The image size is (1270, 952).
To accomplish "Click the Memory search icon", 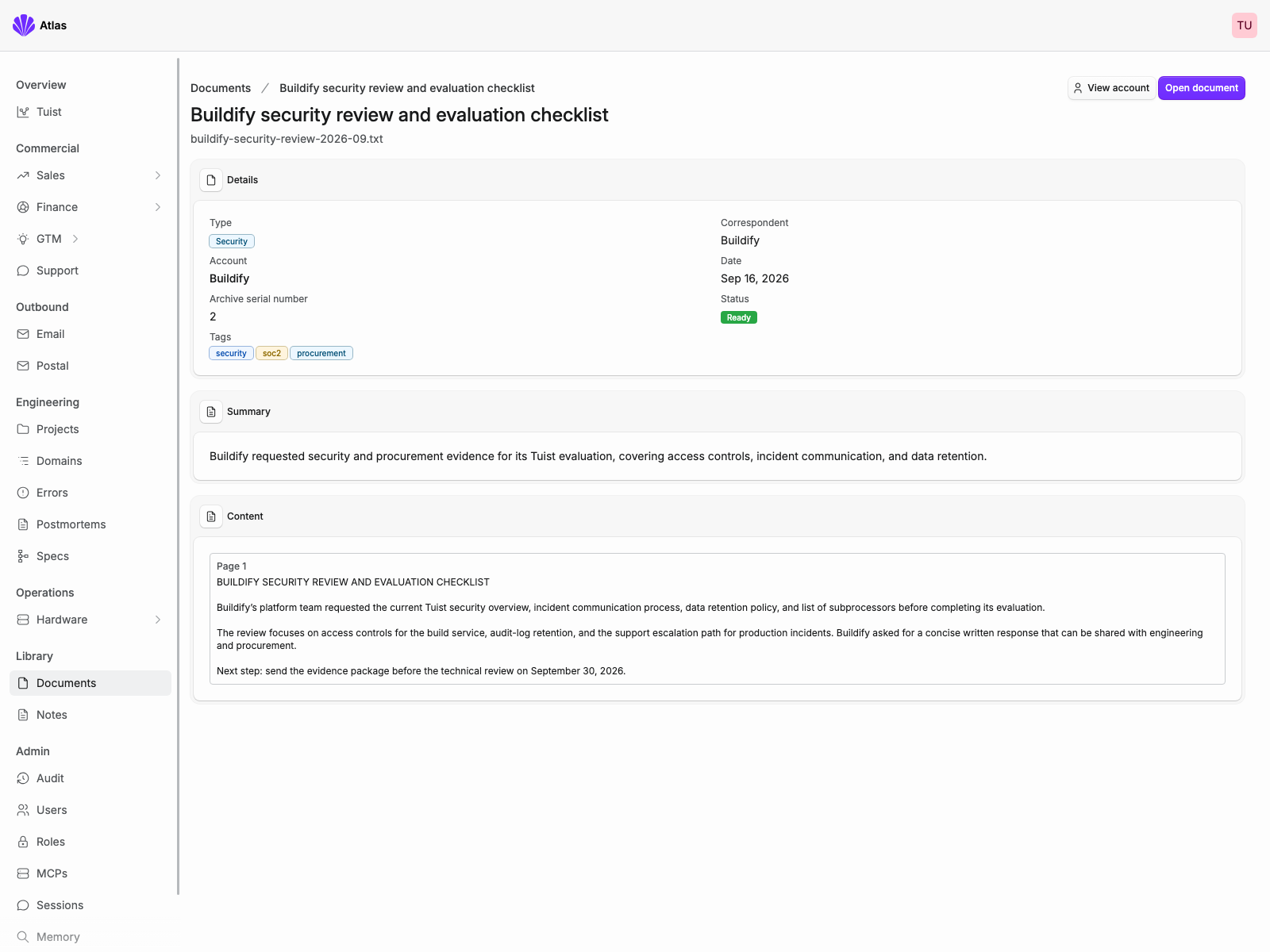I will coord(23,937).
